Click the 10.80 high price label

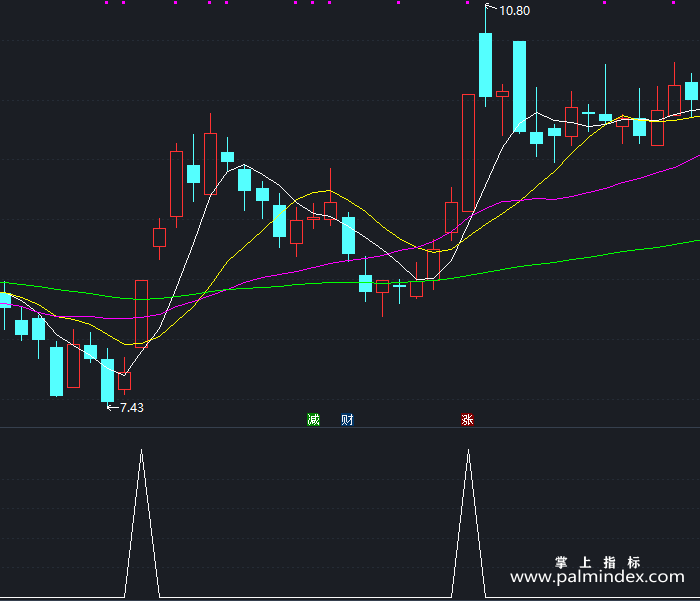514,11
